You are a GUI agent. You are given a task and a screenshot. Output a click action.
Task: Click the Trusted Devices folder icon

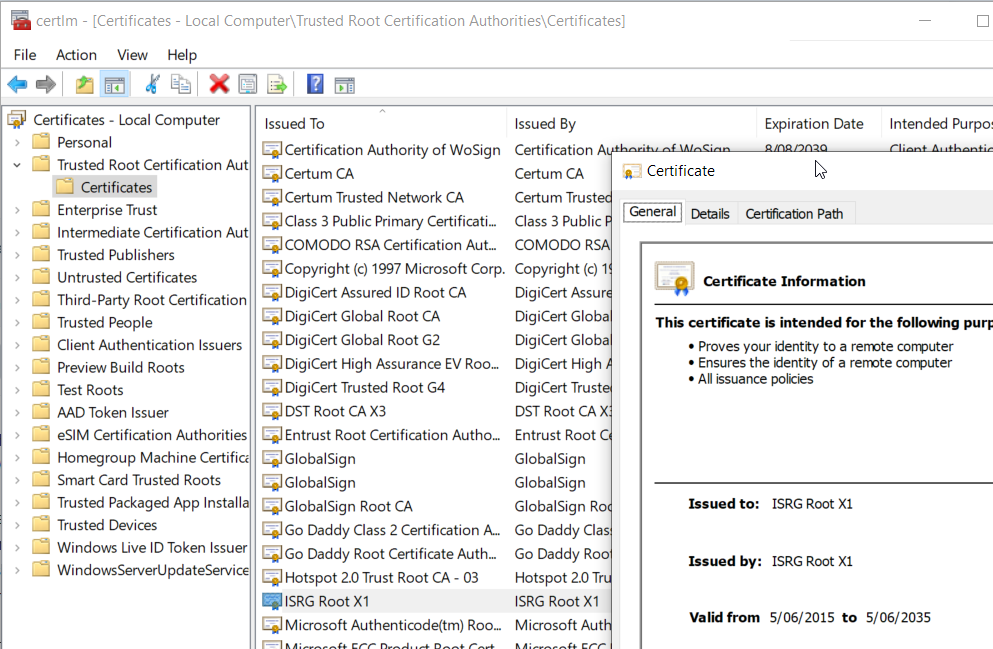tap(41, 524)
